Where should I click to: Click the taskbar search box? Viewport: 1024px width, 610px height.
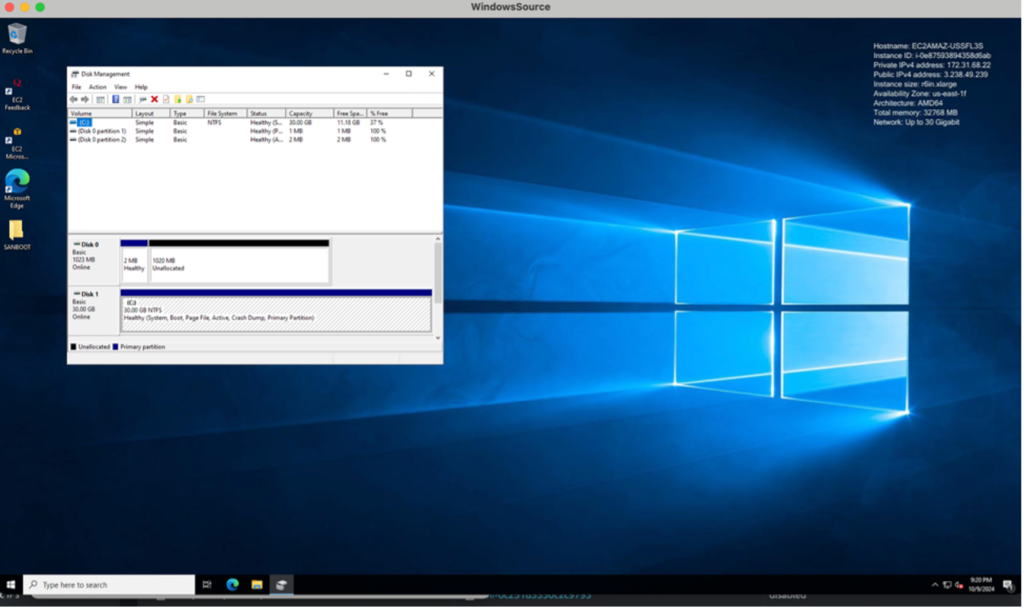[100, 584]
